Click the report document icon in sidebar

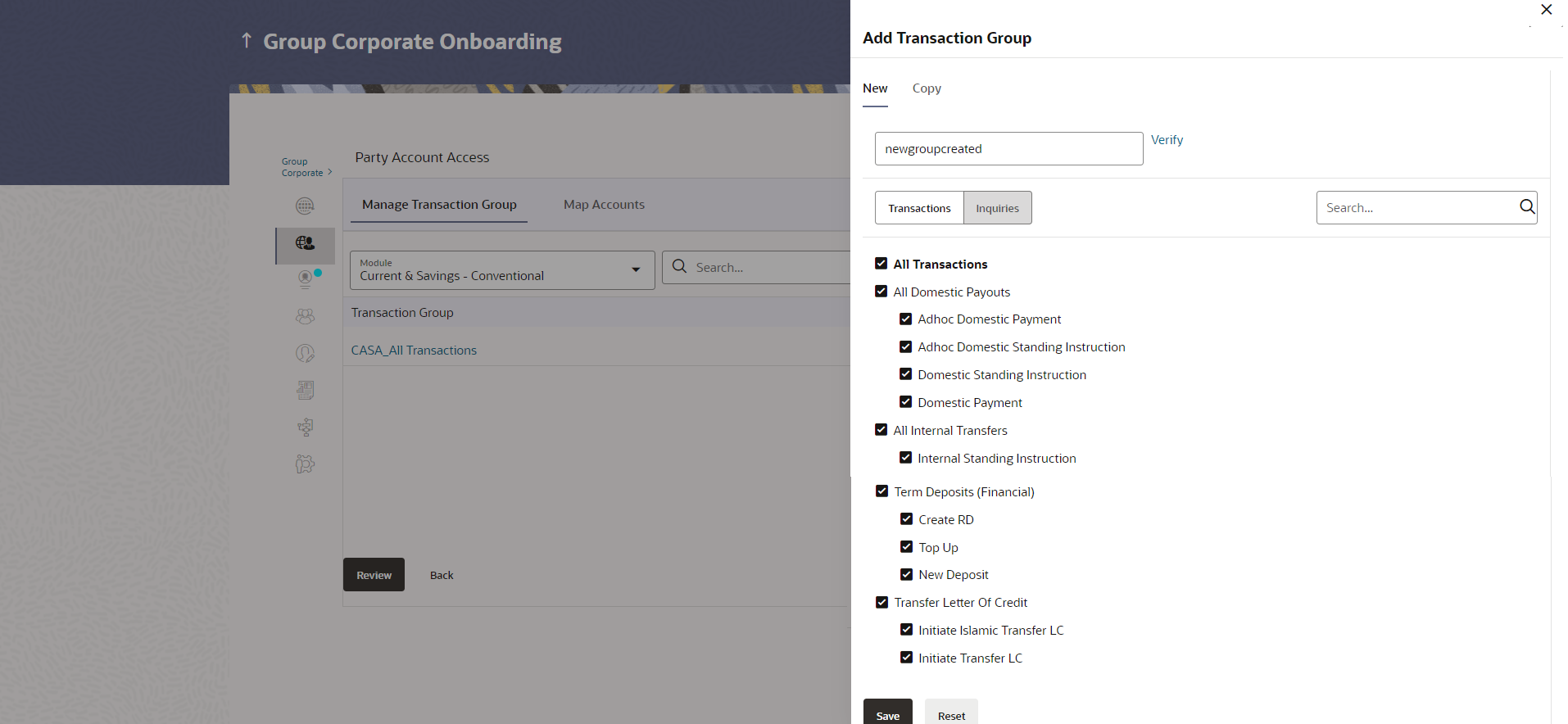(305, 390)
